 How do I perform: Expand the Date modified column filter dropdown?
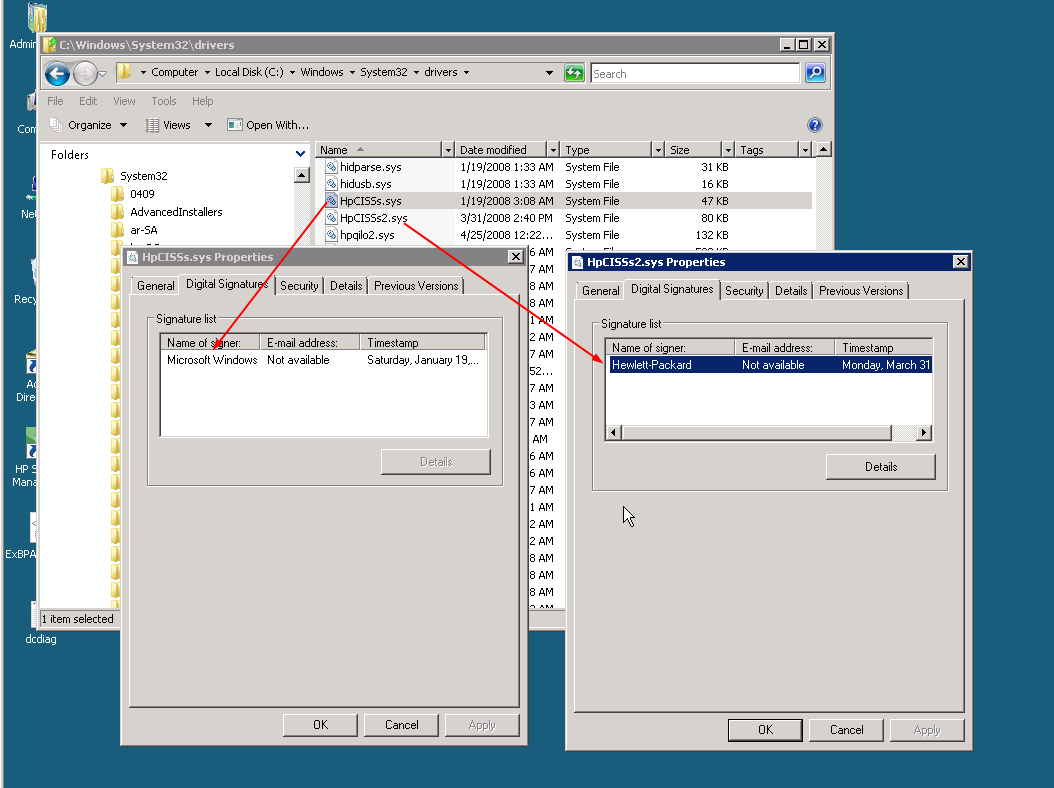click(553, 150)
